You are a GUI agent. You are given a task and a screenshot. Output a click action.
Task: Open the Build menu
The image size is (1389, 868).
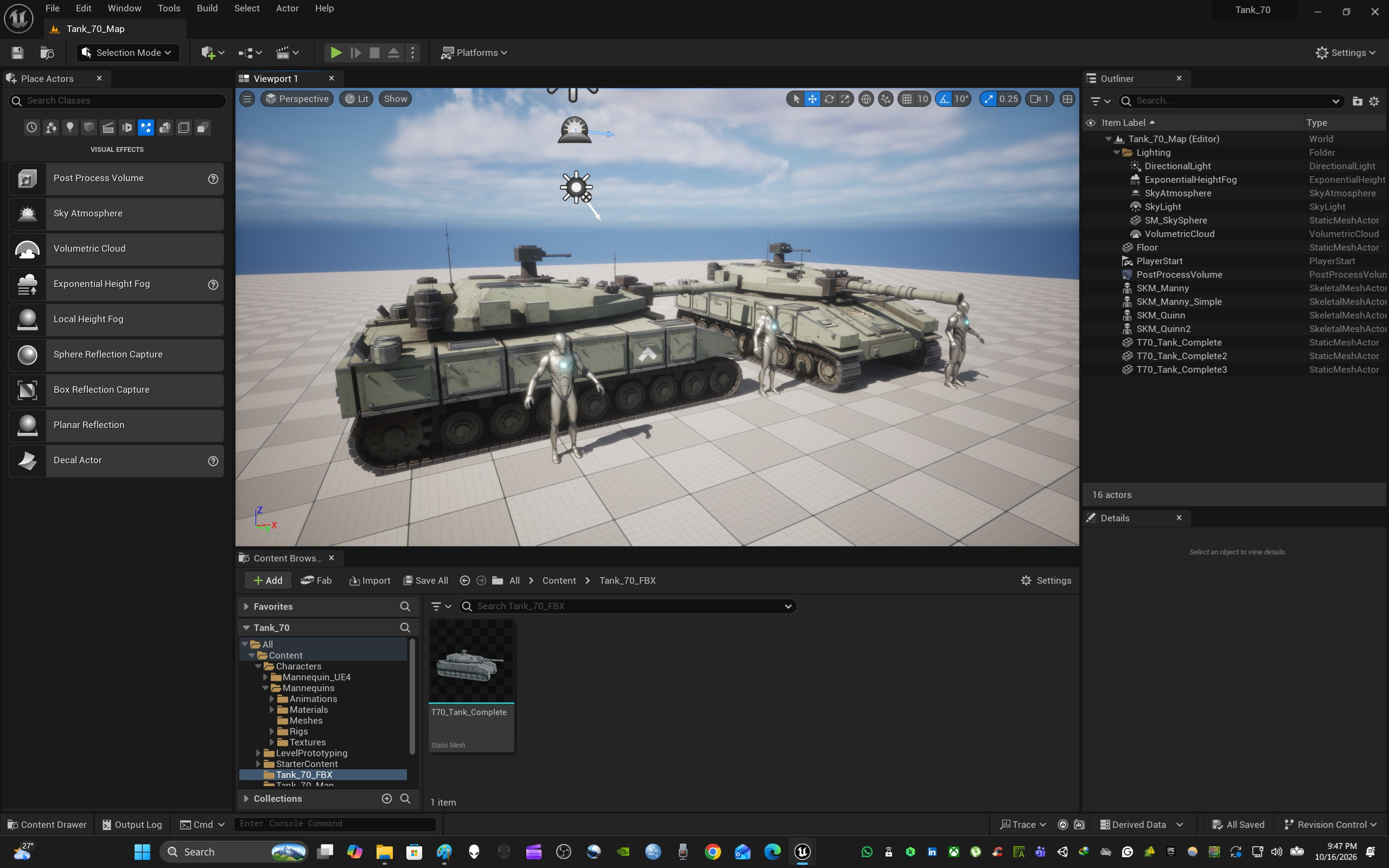[x=207, y=8]
